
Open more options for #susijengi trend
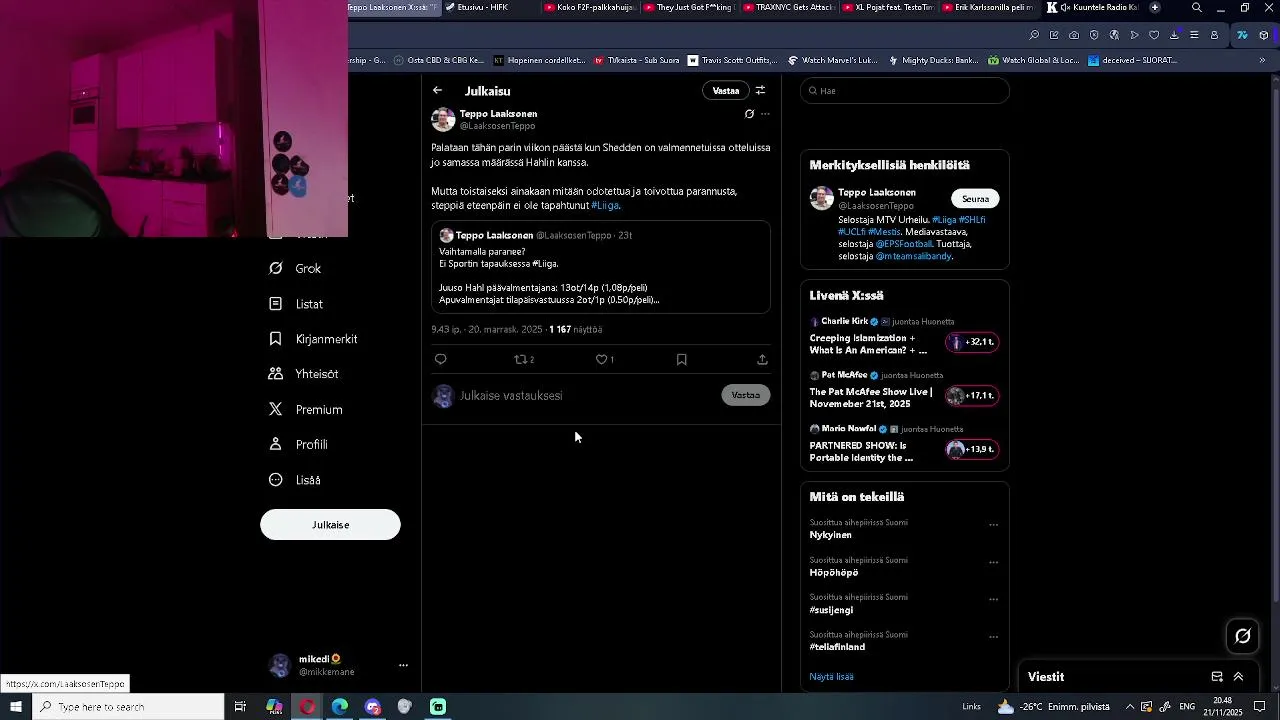993,599
